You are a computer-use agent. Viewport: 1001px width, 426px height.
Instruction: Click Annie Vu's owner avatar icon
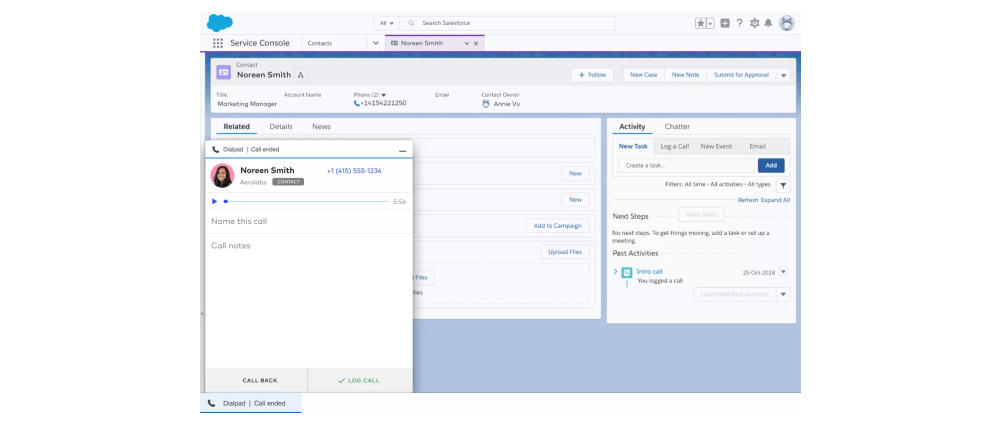(486, 103)
